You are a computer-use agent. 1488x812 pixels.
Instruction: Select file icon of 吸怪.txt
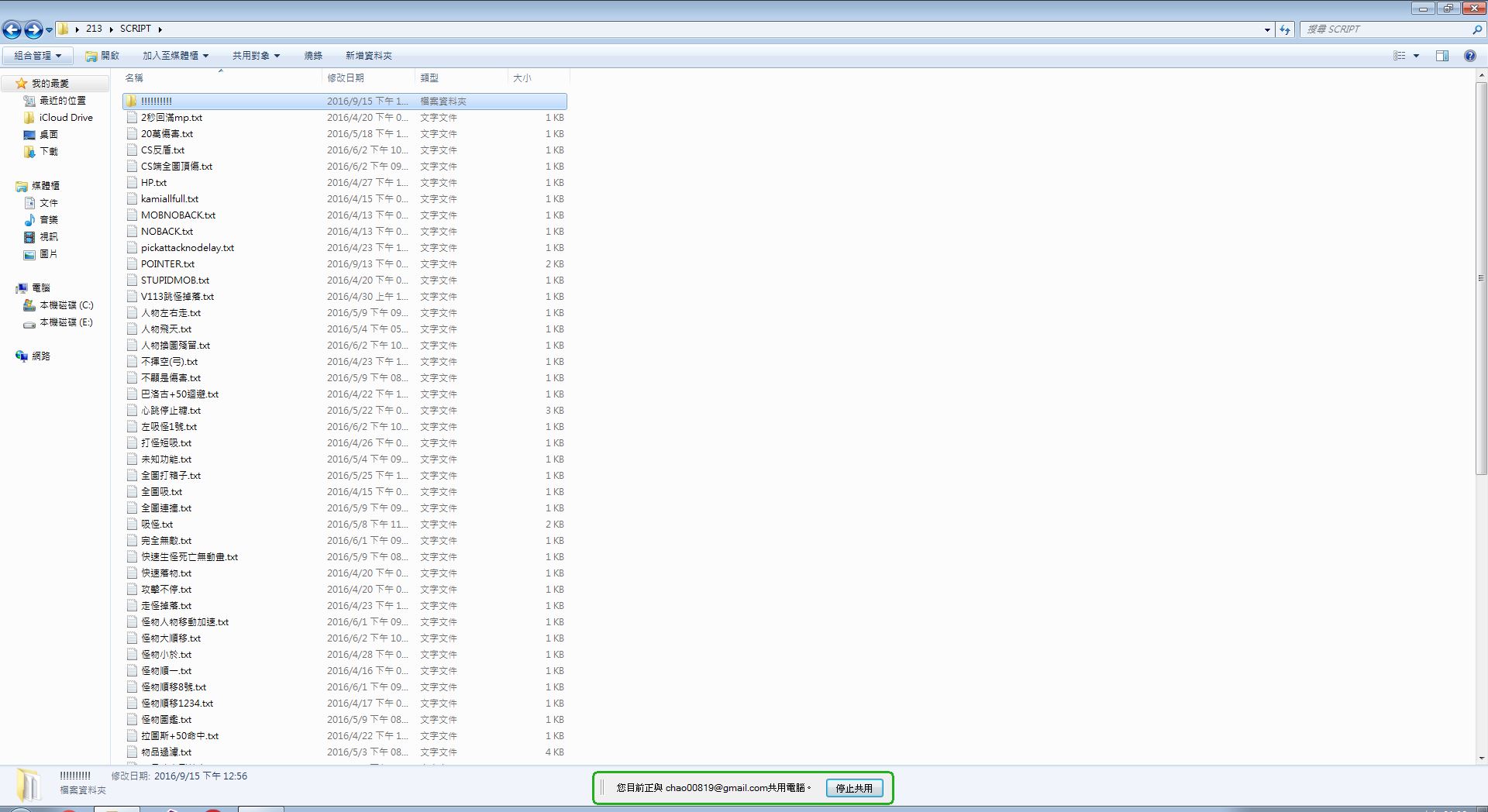[132, 525]
